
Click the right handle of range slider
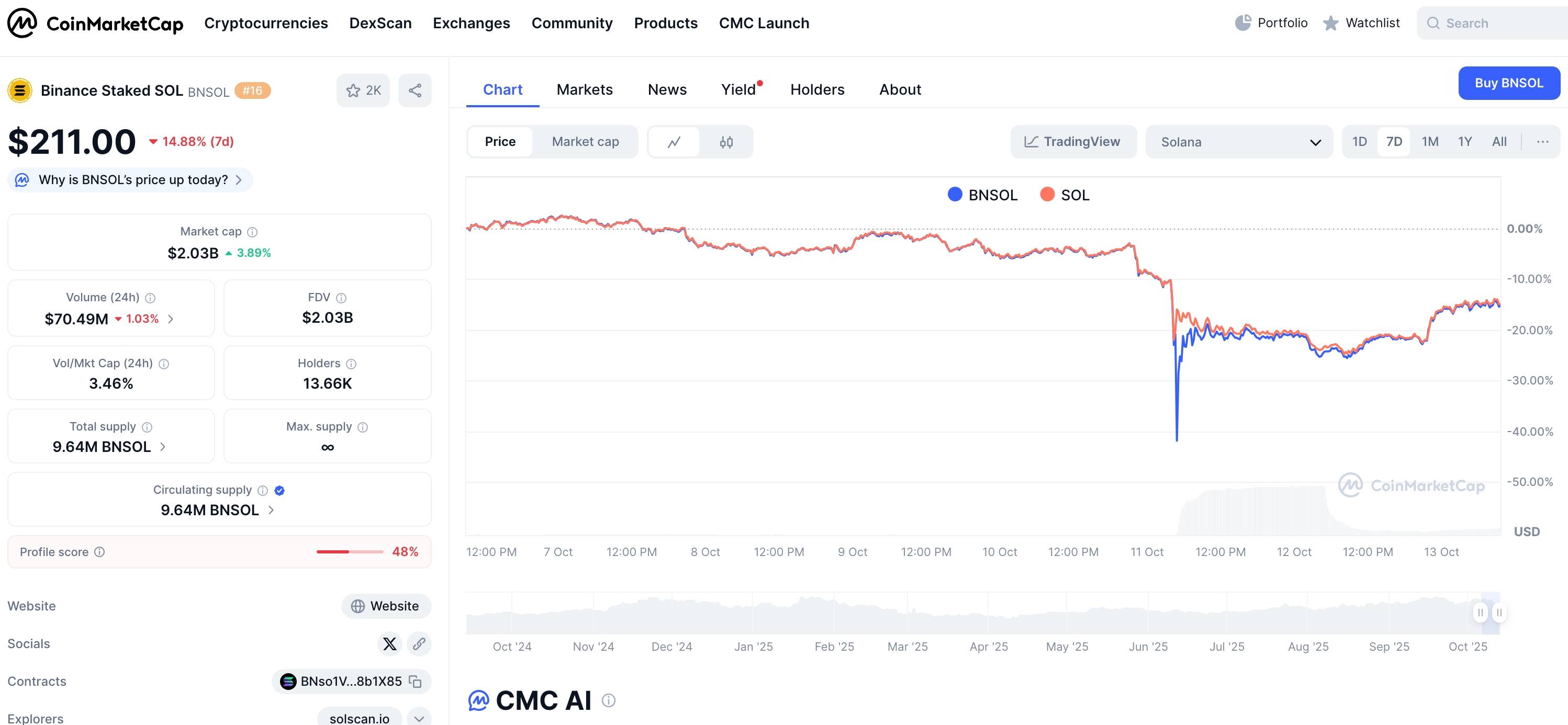pos(1498,613)
